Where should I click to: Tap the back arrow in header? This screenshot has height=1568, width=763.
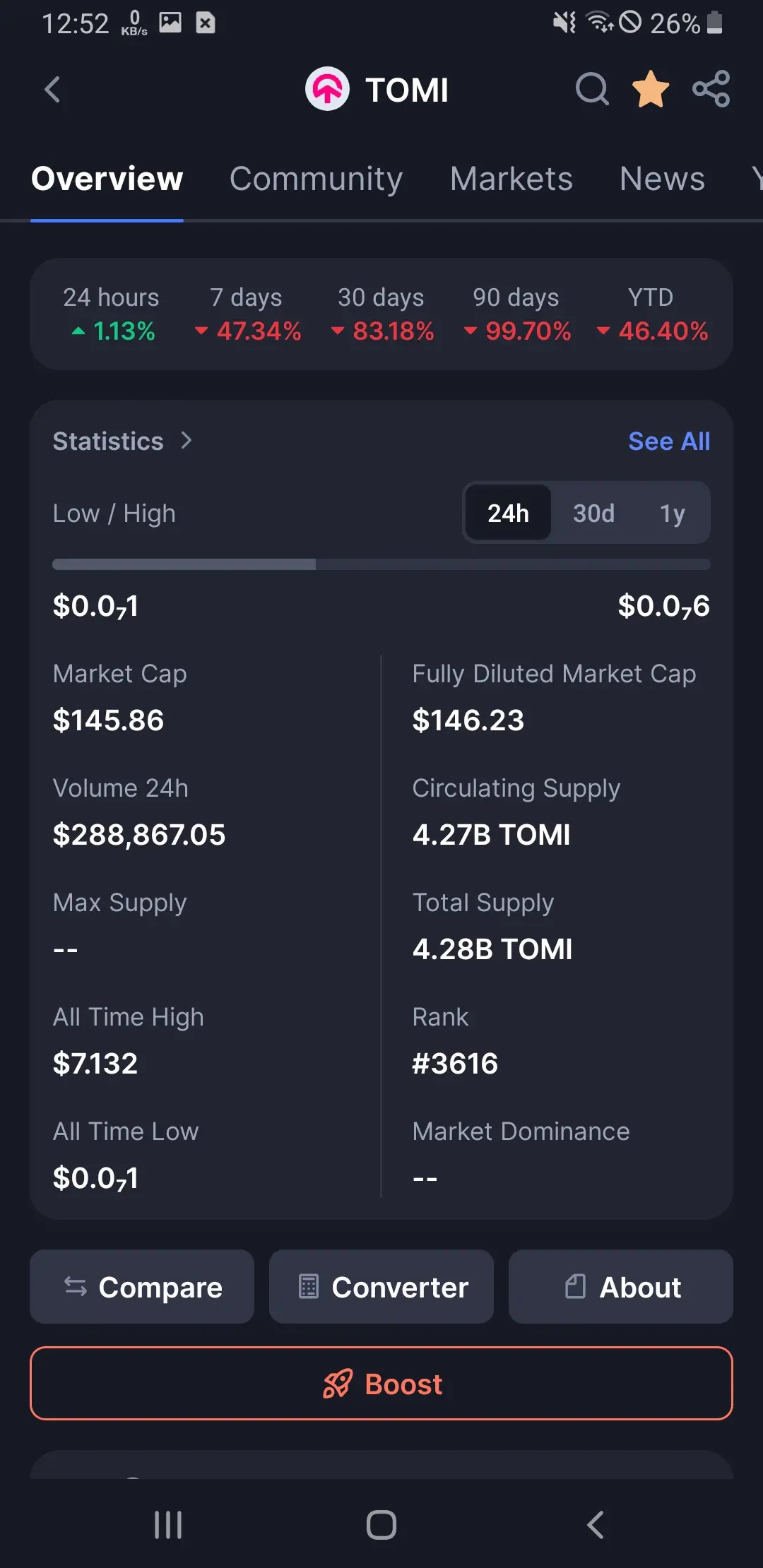tap(53, 90)
